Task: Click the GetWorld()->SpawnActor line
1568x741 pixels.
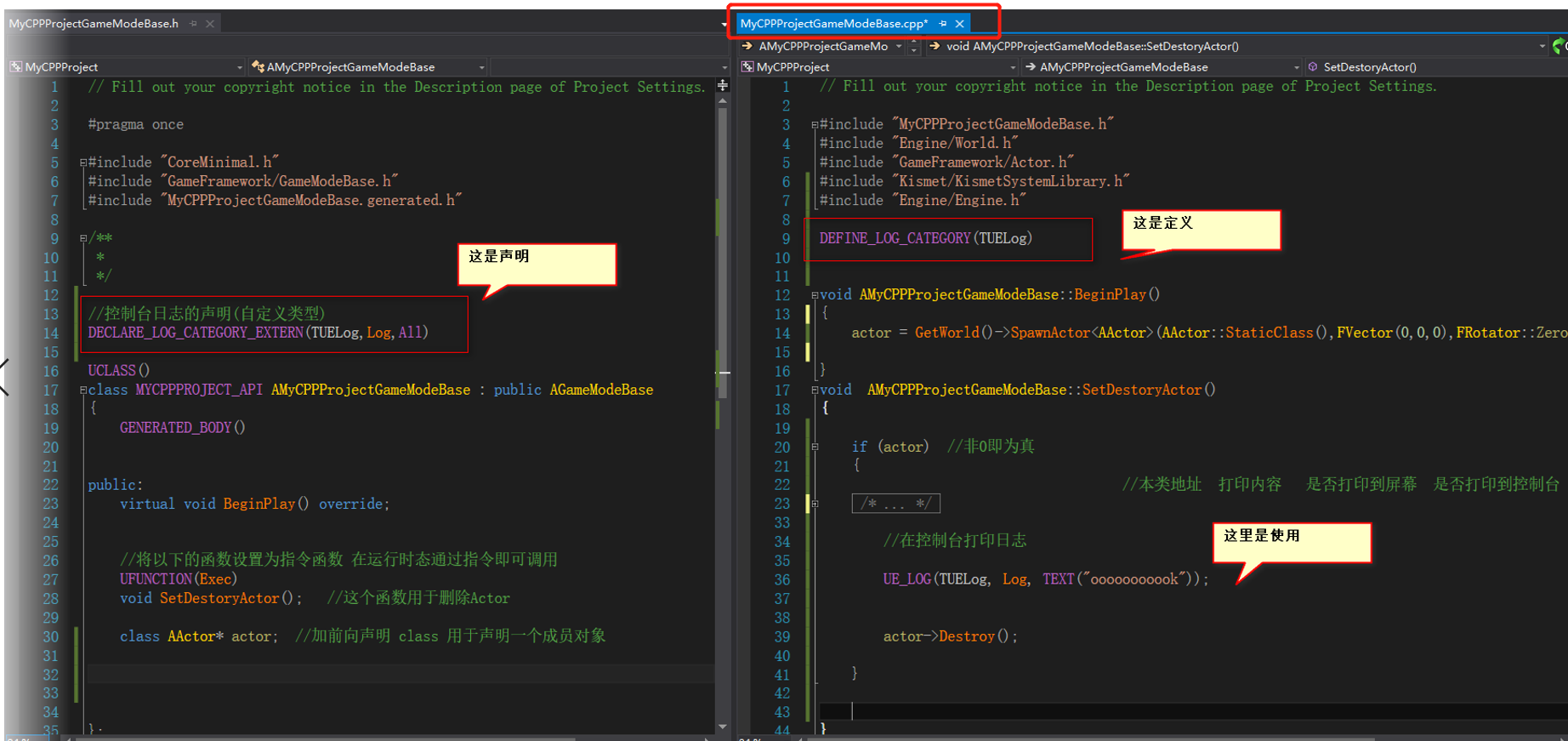Action: pyautogui.click(x=1208, y=333)
